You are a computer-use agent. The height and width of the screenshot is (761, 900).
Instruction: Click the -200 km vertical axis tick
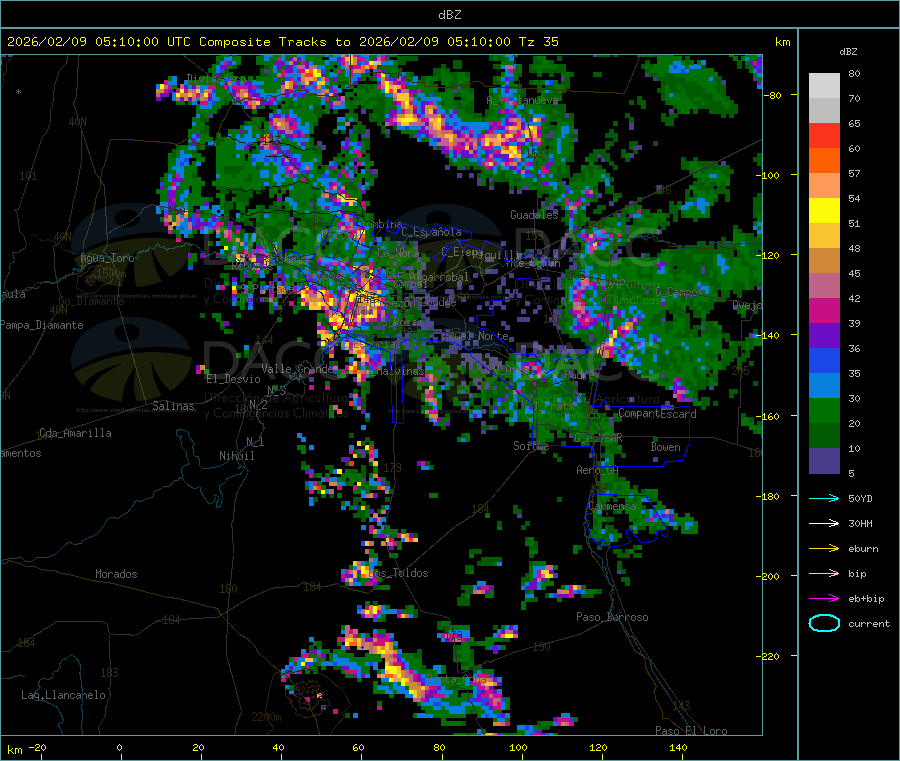click(769, 576)
